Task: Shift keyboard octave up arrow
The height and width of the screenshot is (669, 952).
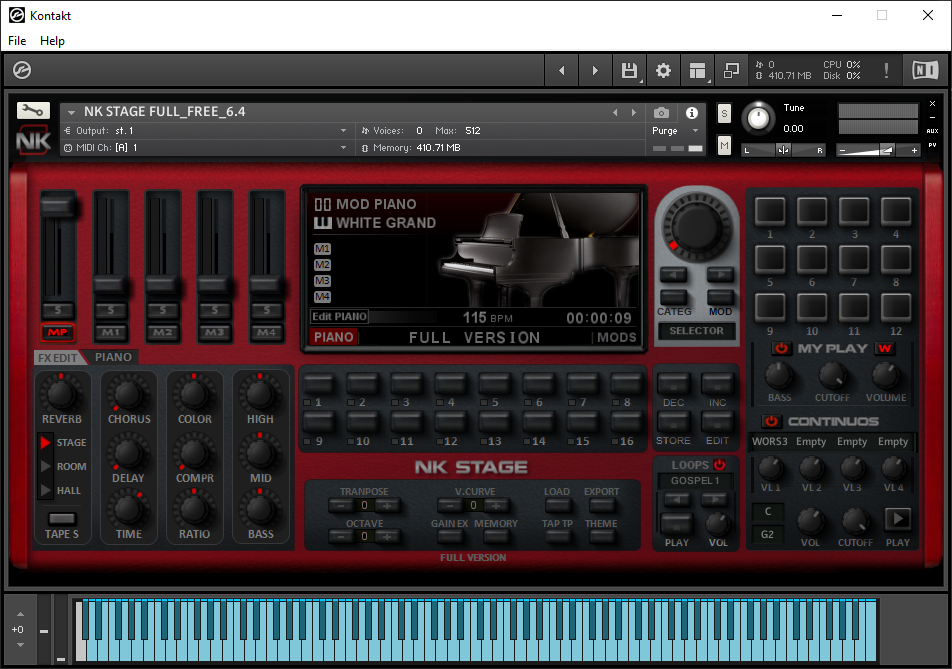Action: (21, 614)
